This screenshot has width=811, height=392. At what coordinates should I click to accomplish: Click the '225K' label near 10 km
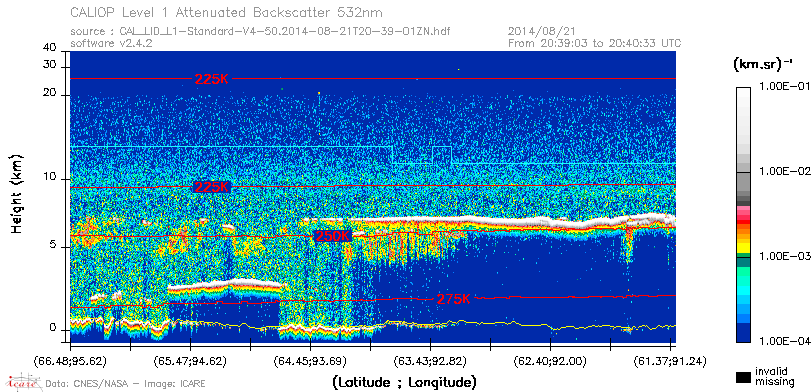[x=211, y=187]
